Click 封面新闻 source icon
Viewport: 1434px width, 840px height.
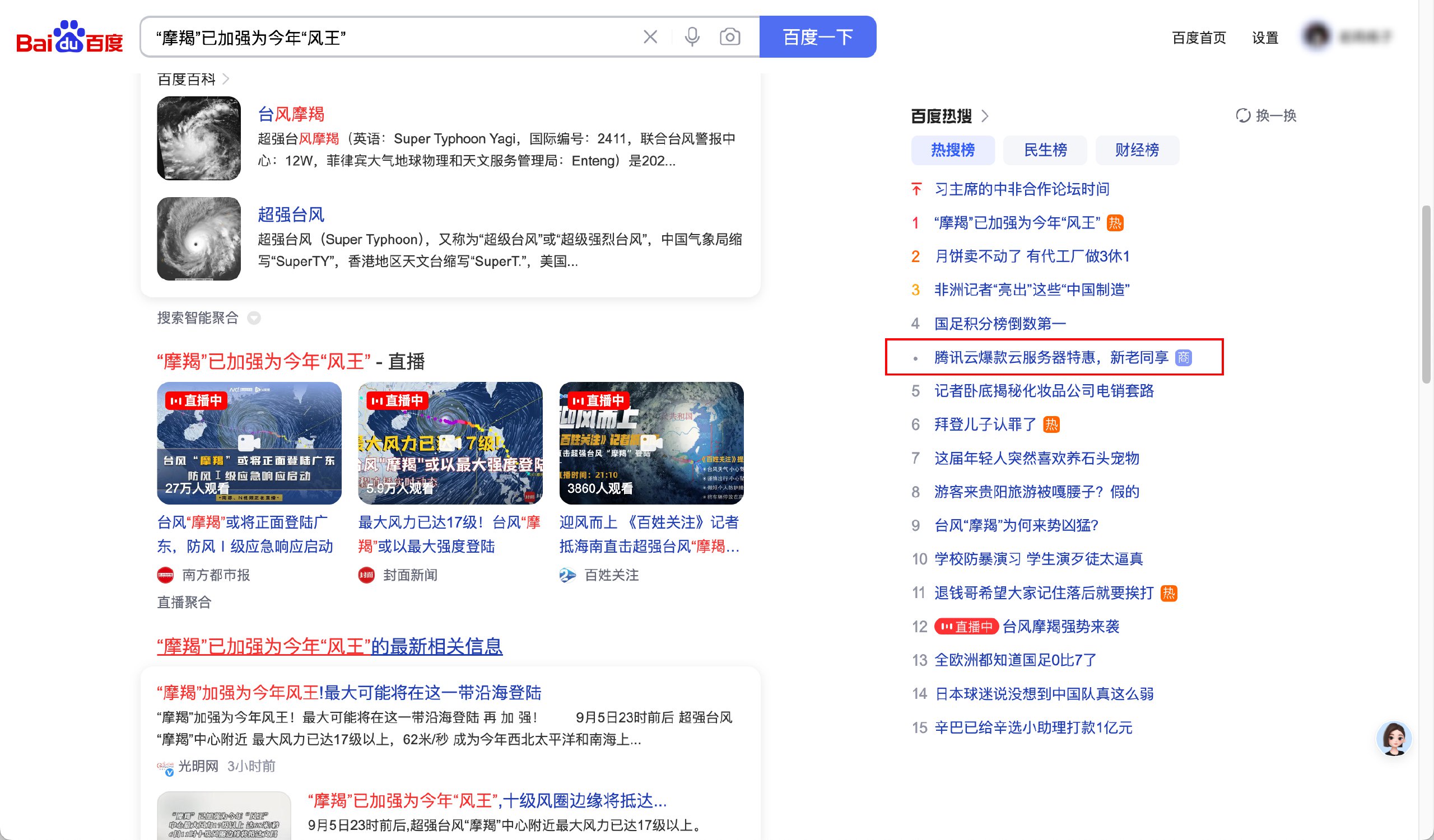coord(366,575)
